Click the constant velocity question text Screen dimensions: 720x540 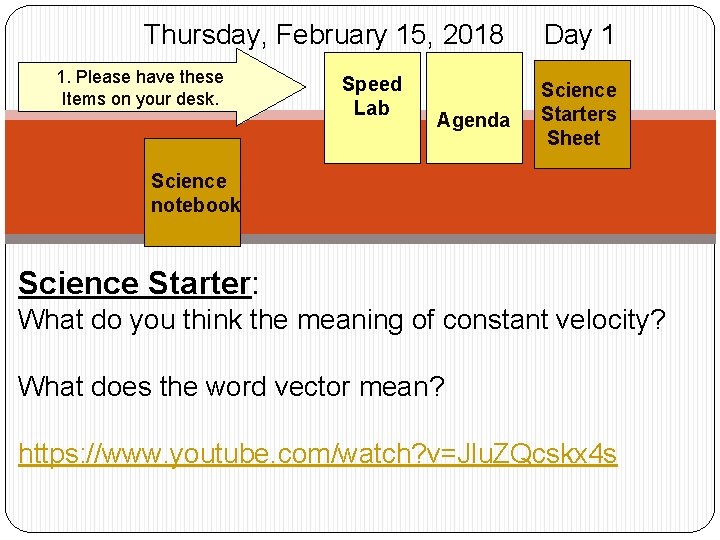pyautogui.click(x=340, y=321)
